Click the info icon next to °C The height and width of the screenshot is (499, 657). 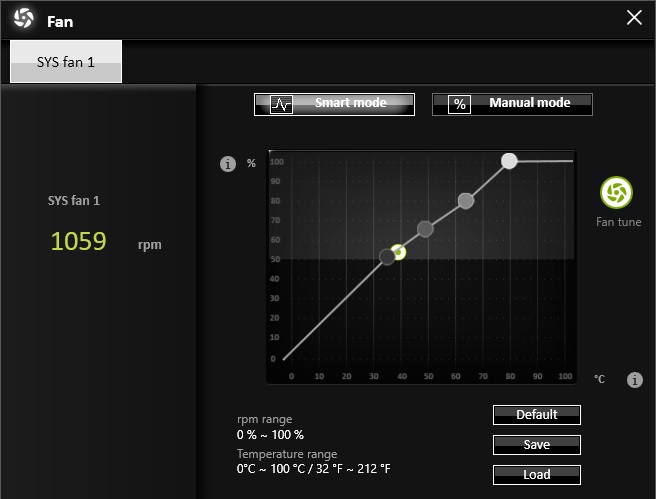[x=634, y=380]
